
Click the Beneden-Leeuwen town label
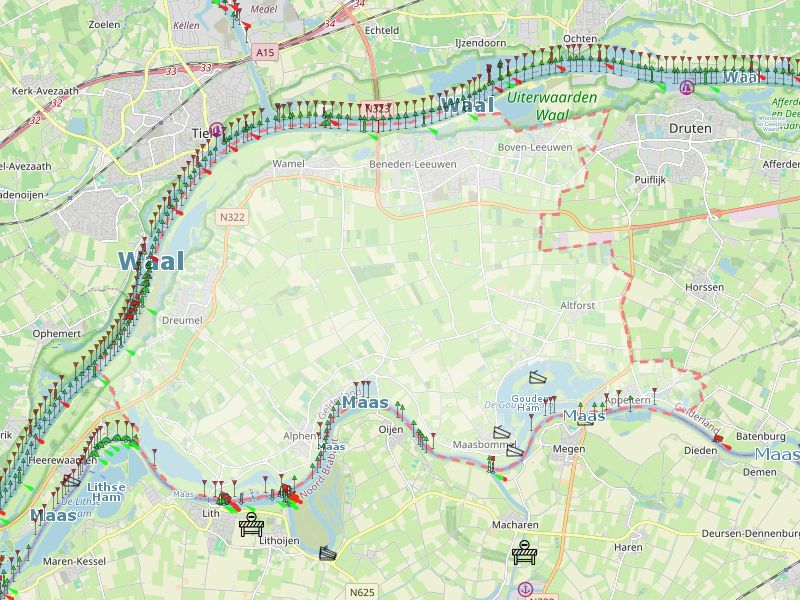coord(413,164)
